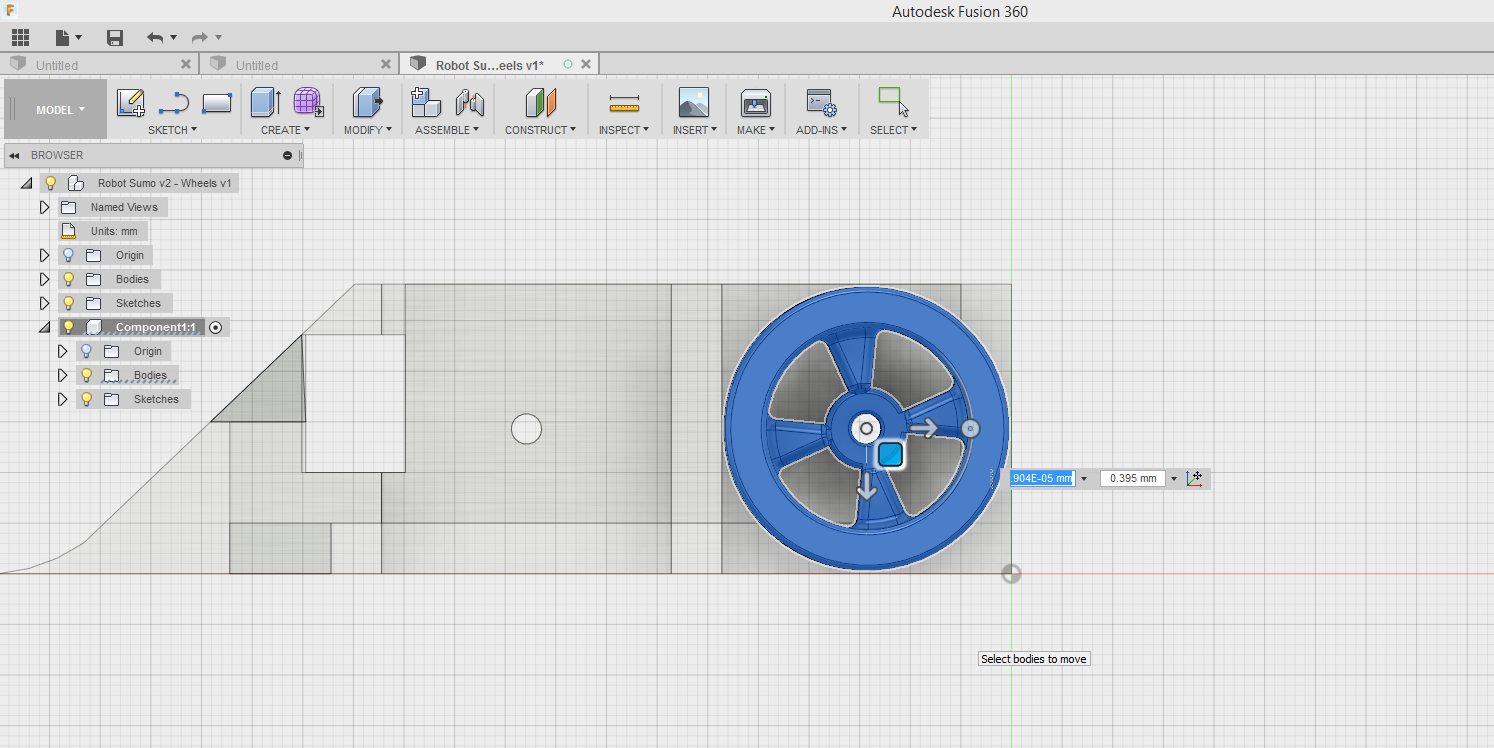Screen dimensions: 1494x748
Task: Select the 3D Print icon under MAKE
Action: [x=755, y=103]
